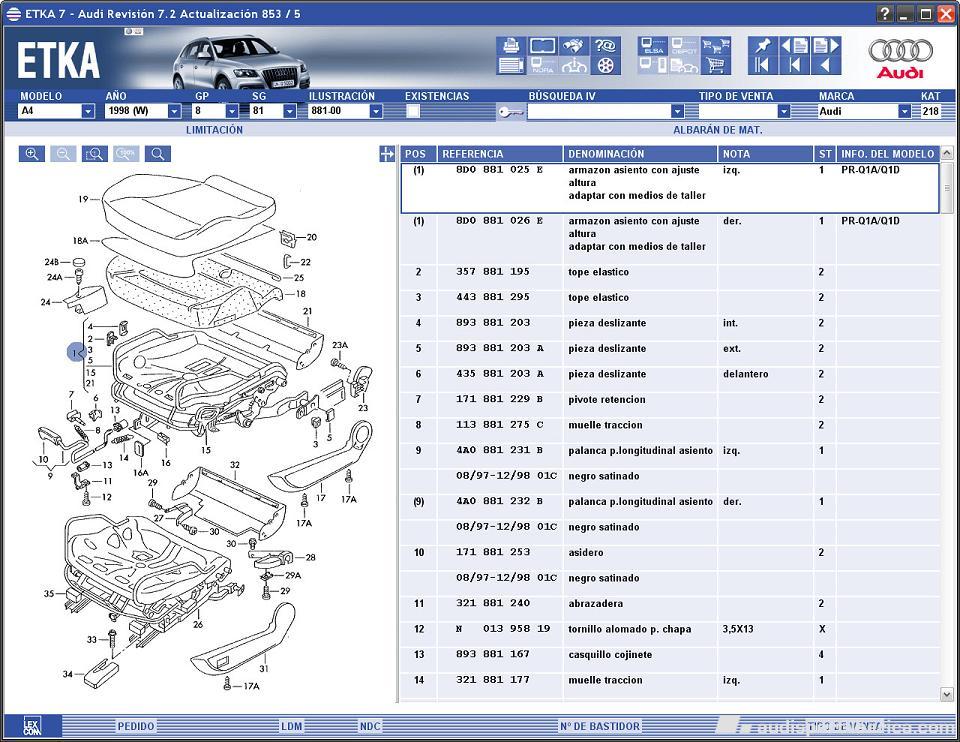
Task: Click the parts list scroll down arrow
Action: 947,694
